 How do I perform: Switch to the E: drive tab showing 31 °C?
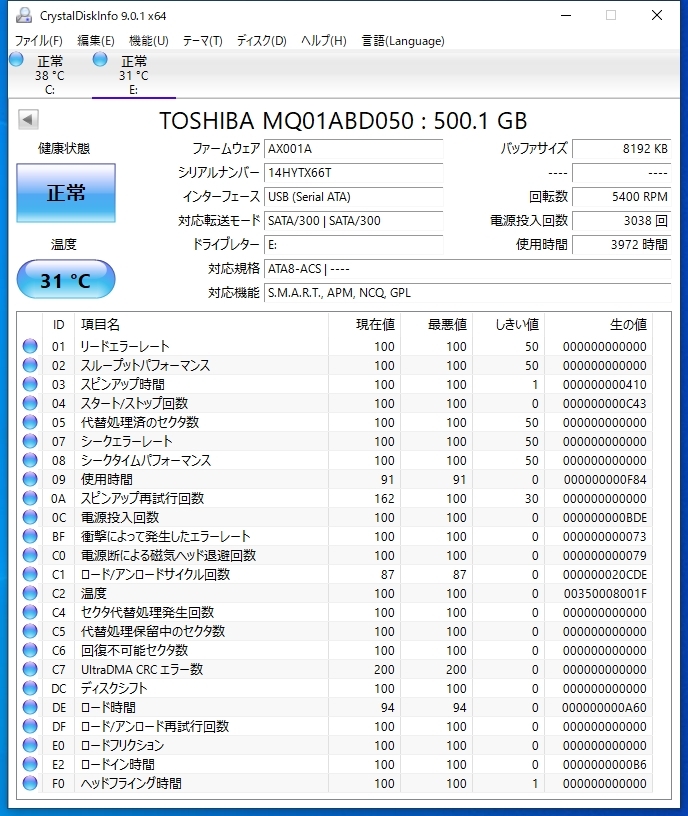(x=134, y=74)
